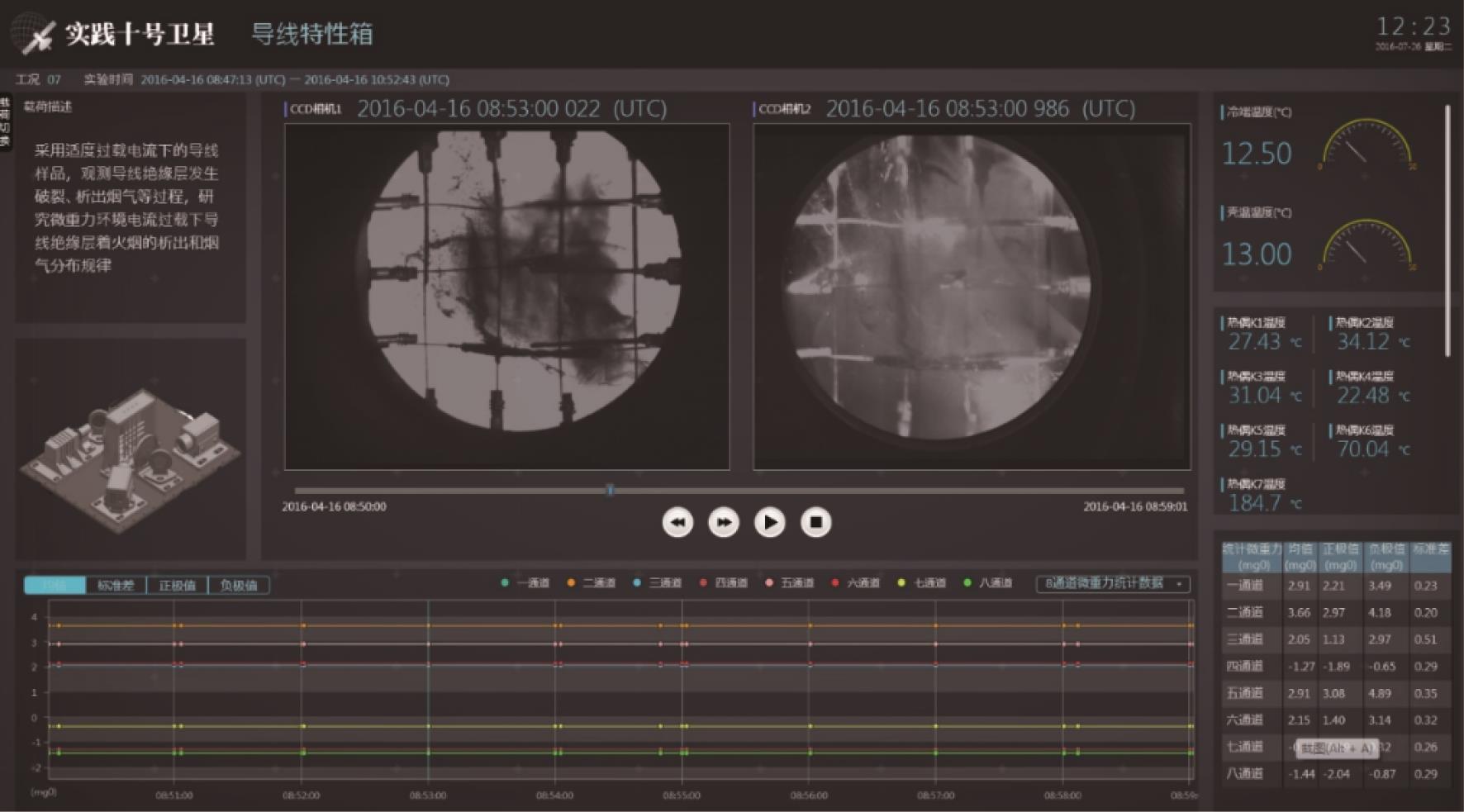This screenshot has width=1464, height=812.
Task: Click the 统计微重力 table header cell
Action: (1252, 557)
